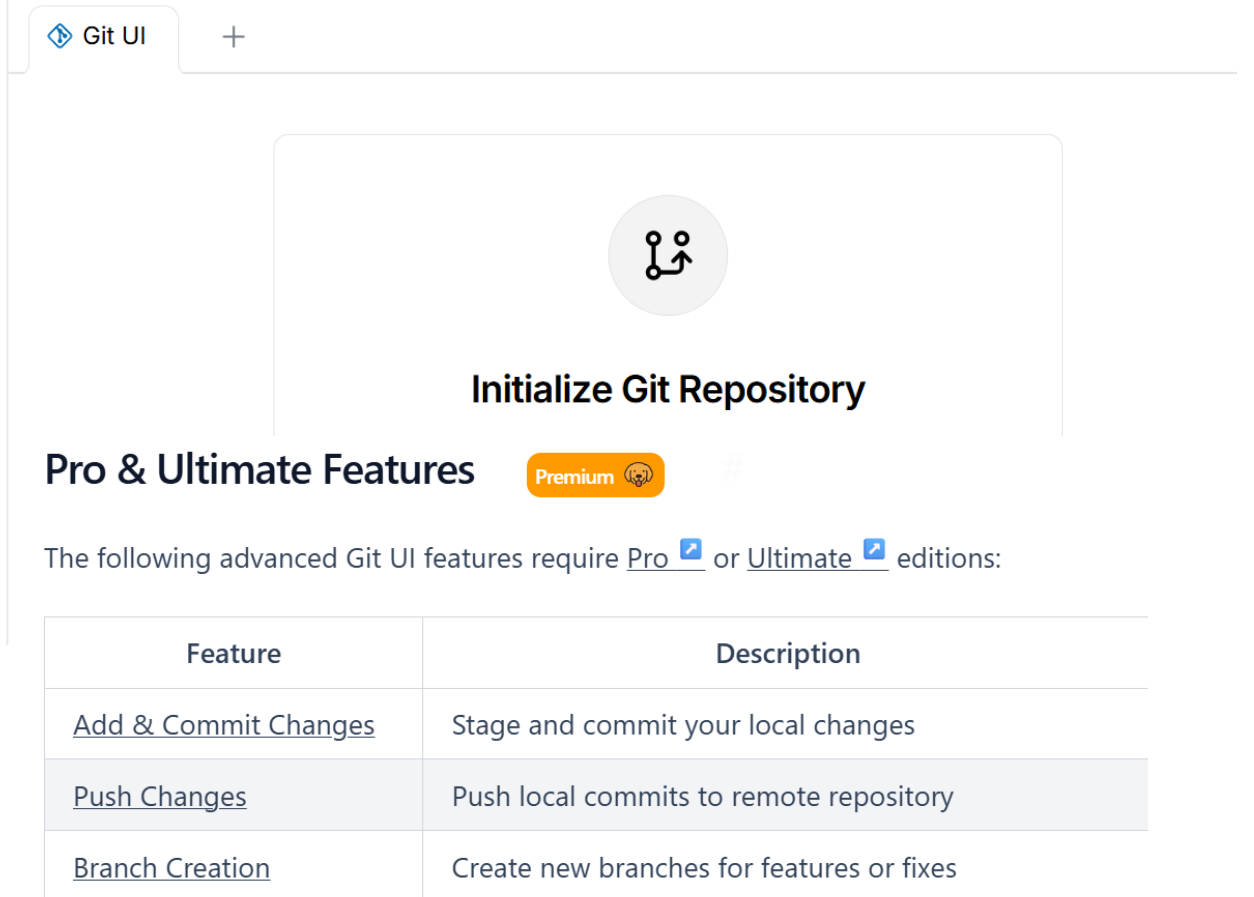
Task: Click the dog emoji in the Premium badge
Action: (x=638, y=476)
